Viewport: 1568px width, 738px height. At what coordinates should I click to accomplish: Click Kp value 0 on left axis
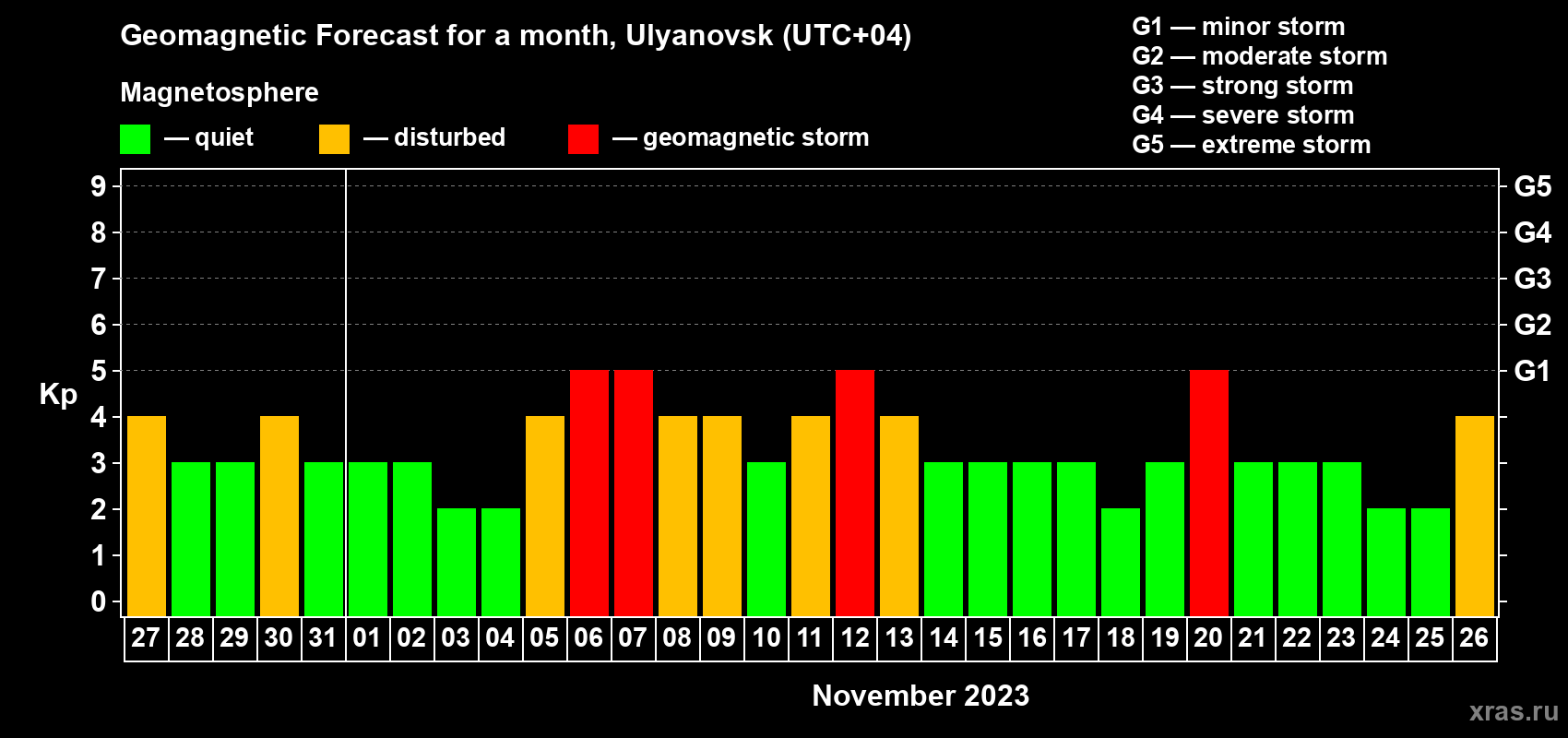(99, 601)
